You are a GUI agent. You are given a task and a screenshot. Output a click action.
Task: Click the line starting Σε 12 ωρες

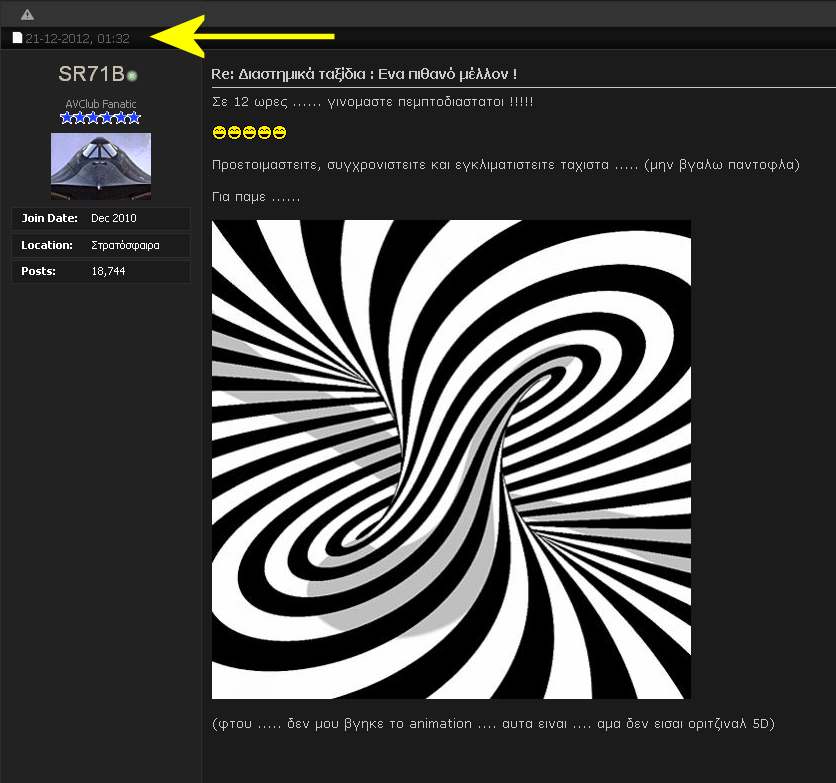(x=373, y=102)
